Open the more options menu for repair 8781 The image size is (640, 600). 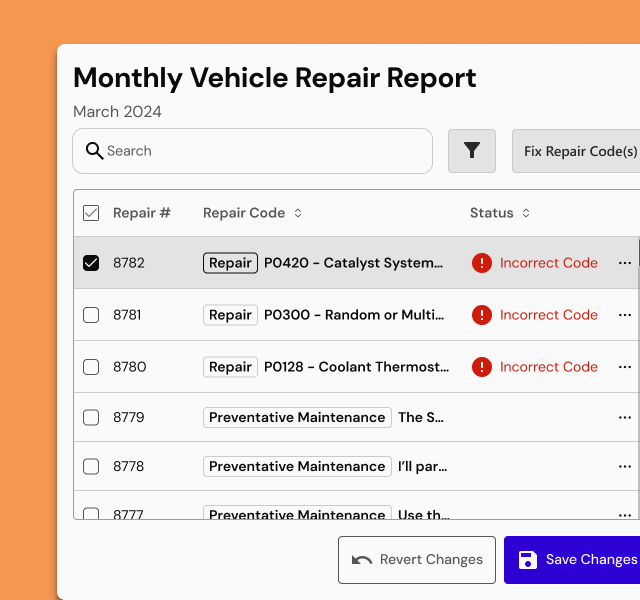[624, 315]
